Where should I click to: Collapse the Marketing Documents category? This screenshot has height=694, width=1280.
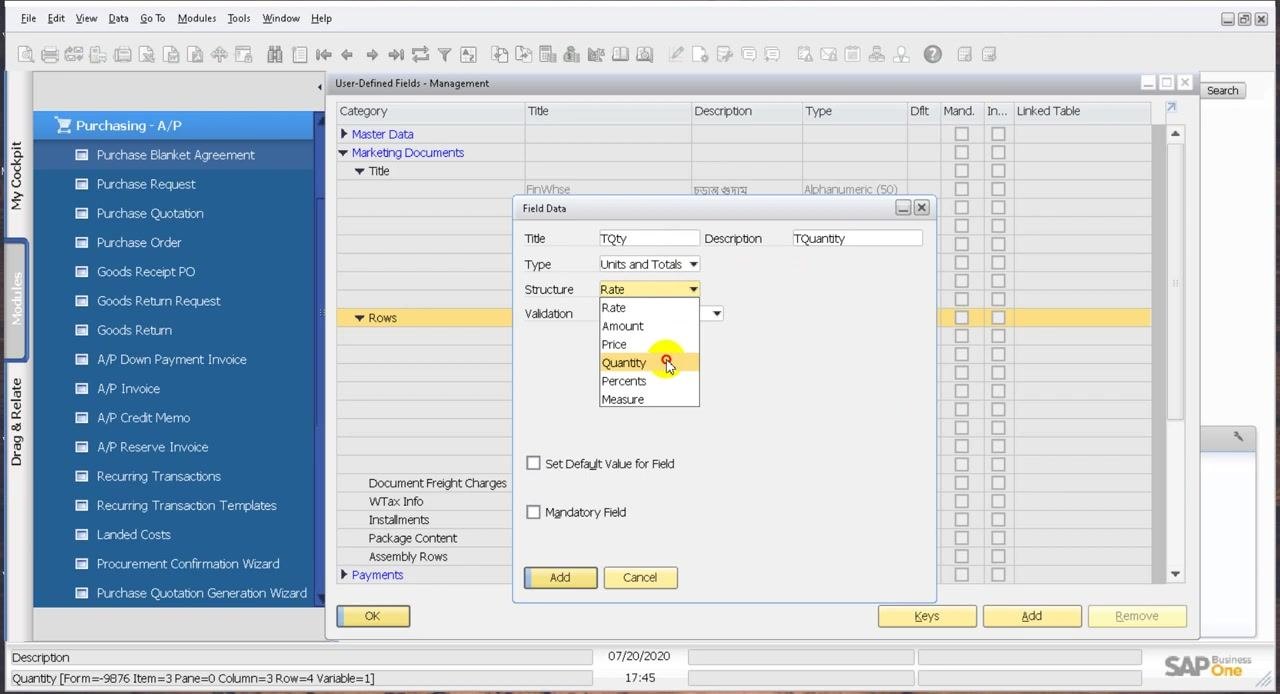tap(344, 153)
